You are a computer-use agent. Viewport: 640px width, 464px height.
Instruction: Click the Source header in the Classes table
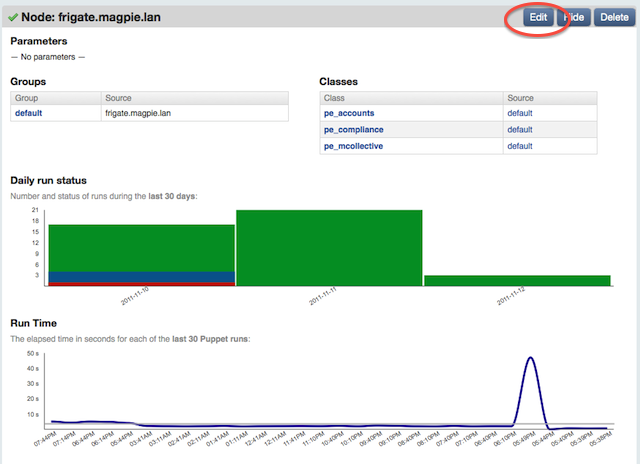[x=520, y=98]
